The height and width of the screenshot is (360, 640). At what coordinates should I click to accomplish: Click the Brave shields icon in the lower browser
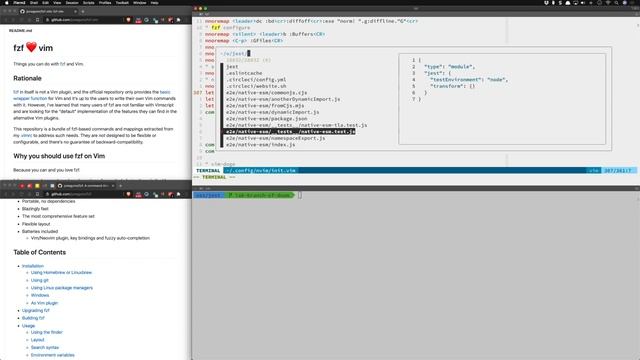(129, 194)
